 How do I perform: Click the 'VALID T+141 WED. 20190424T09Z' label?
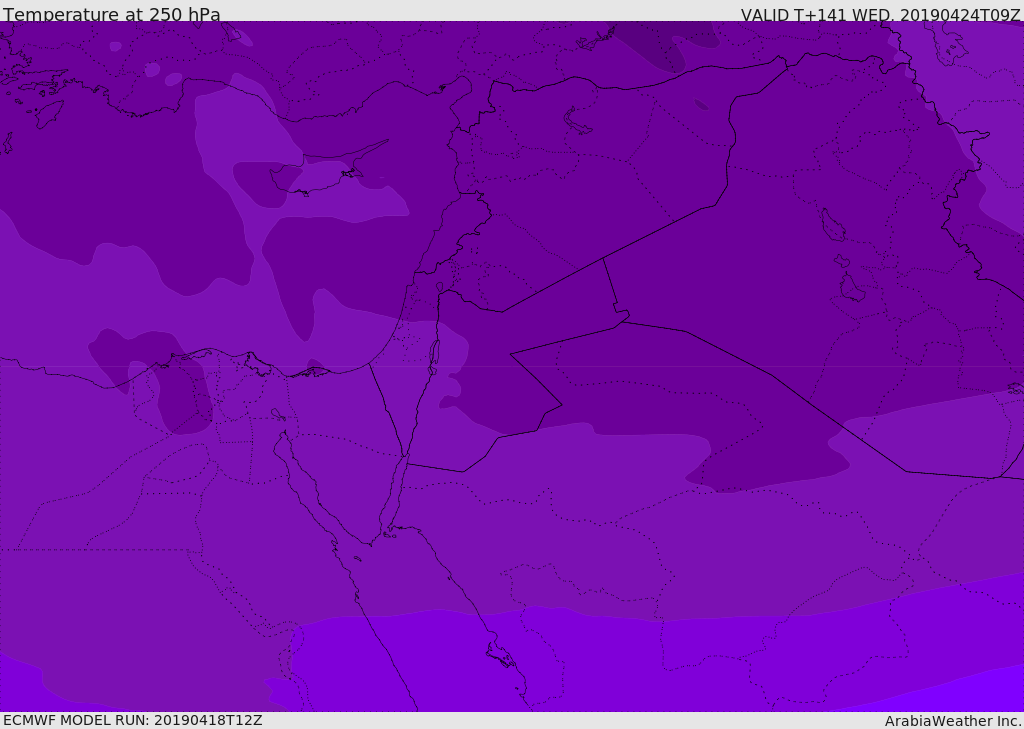(880, 15)
